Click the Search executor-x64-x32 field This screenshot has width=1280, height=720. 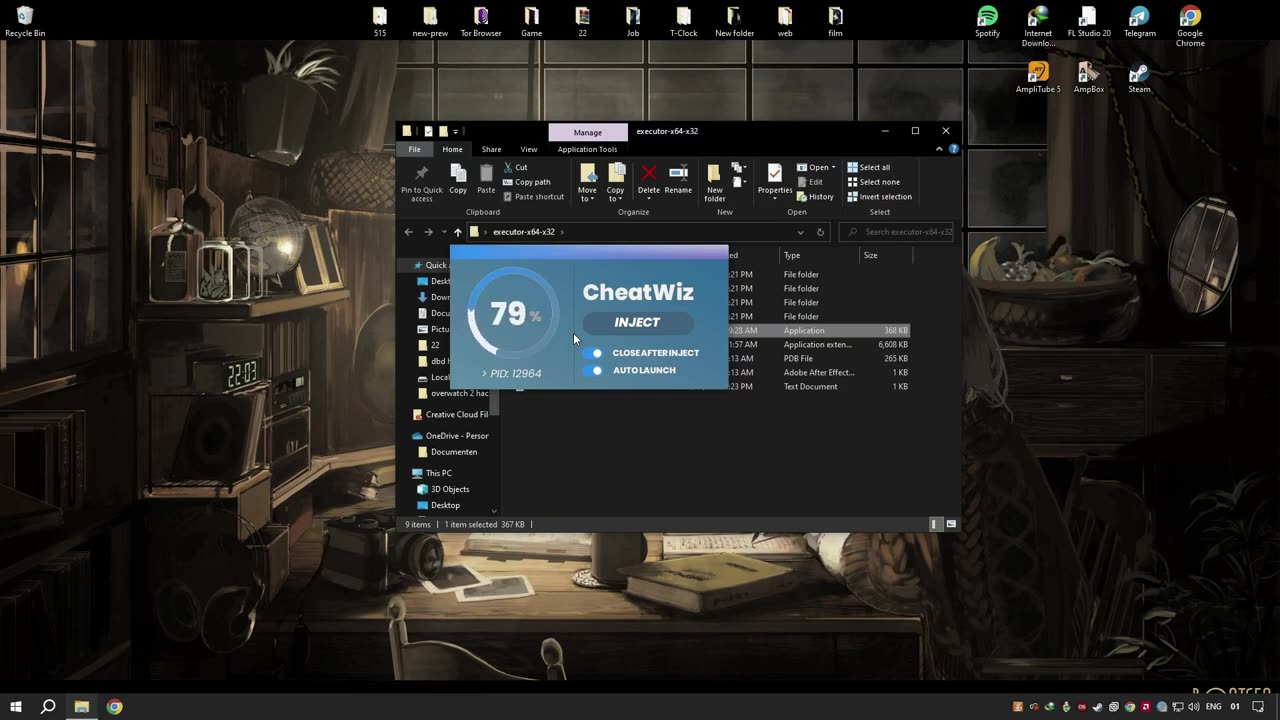click(897, 232)
